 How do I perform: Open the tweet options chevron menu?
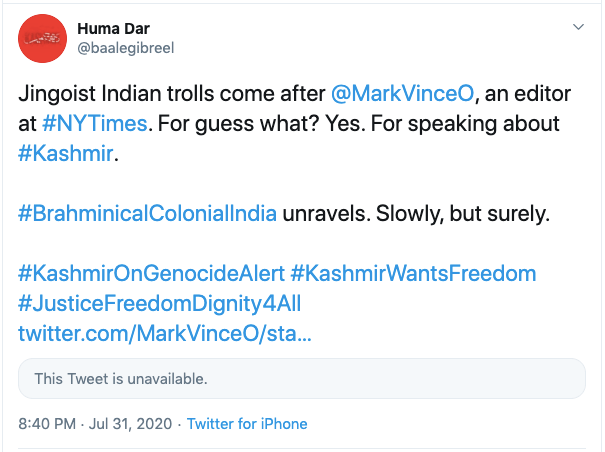tap(577, 26)
